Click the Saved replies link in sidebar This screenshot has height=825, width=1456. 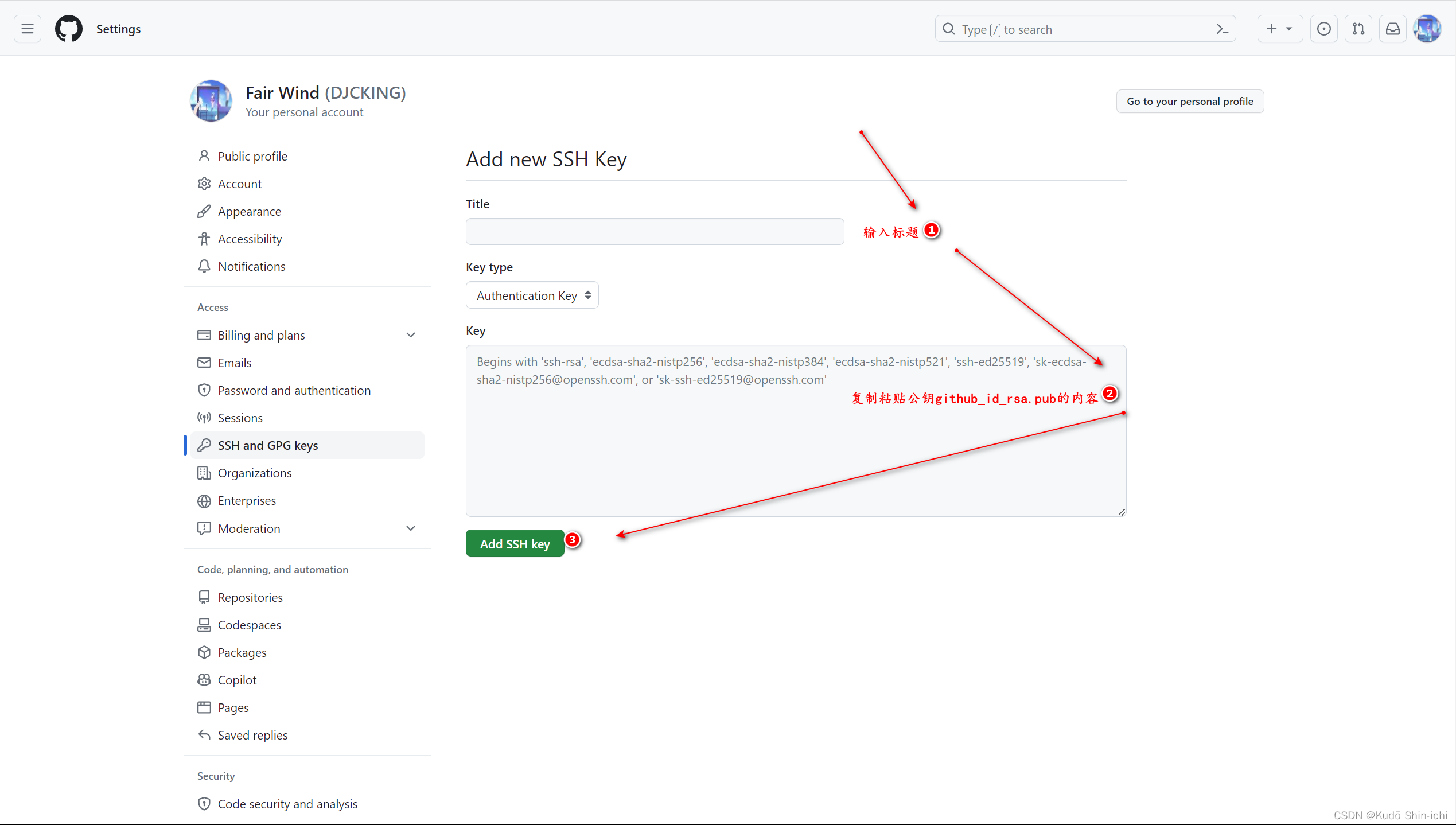pos(253,735)
